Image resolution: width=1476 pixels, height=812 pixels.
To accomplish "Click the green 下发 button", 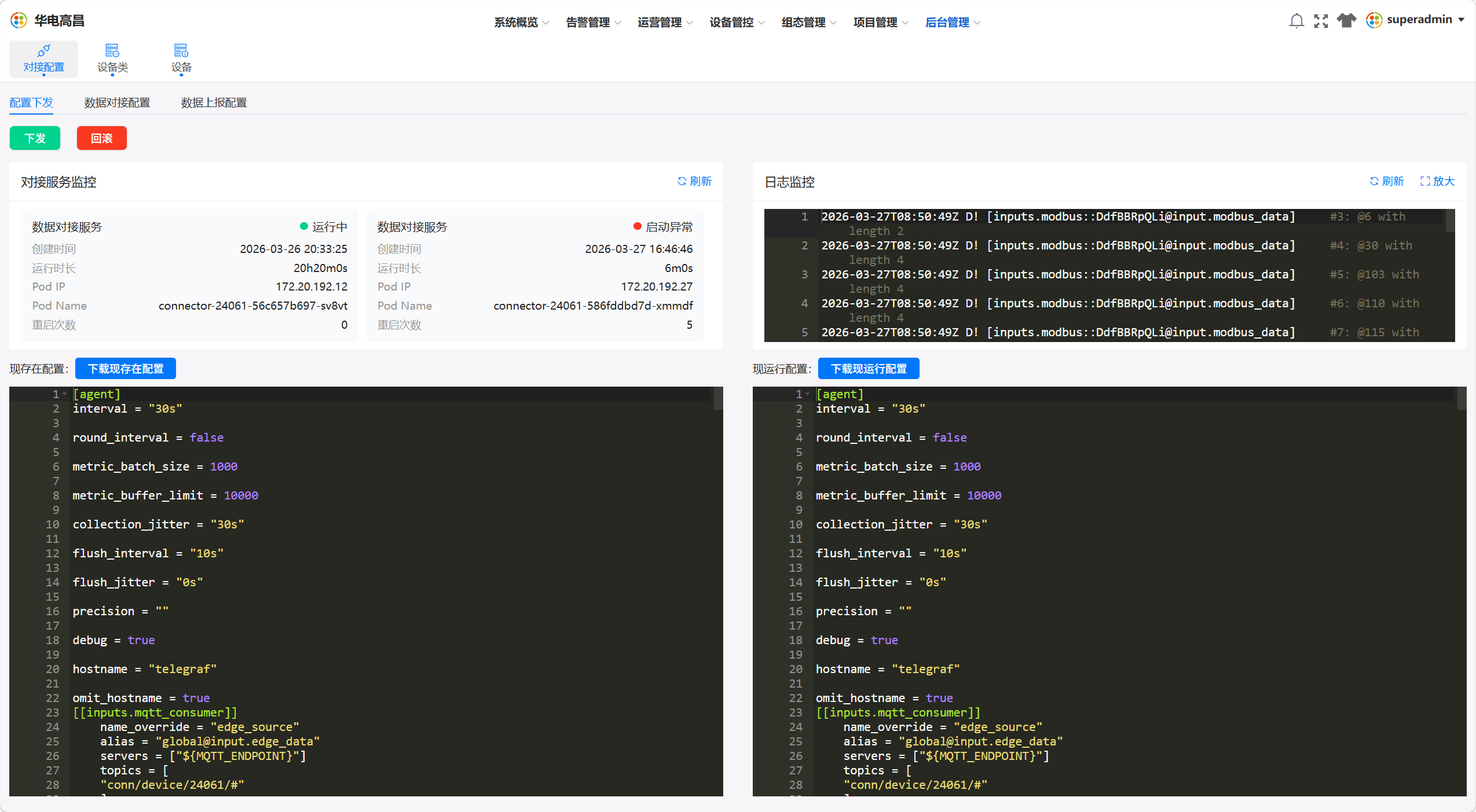I will pos(35,138).
